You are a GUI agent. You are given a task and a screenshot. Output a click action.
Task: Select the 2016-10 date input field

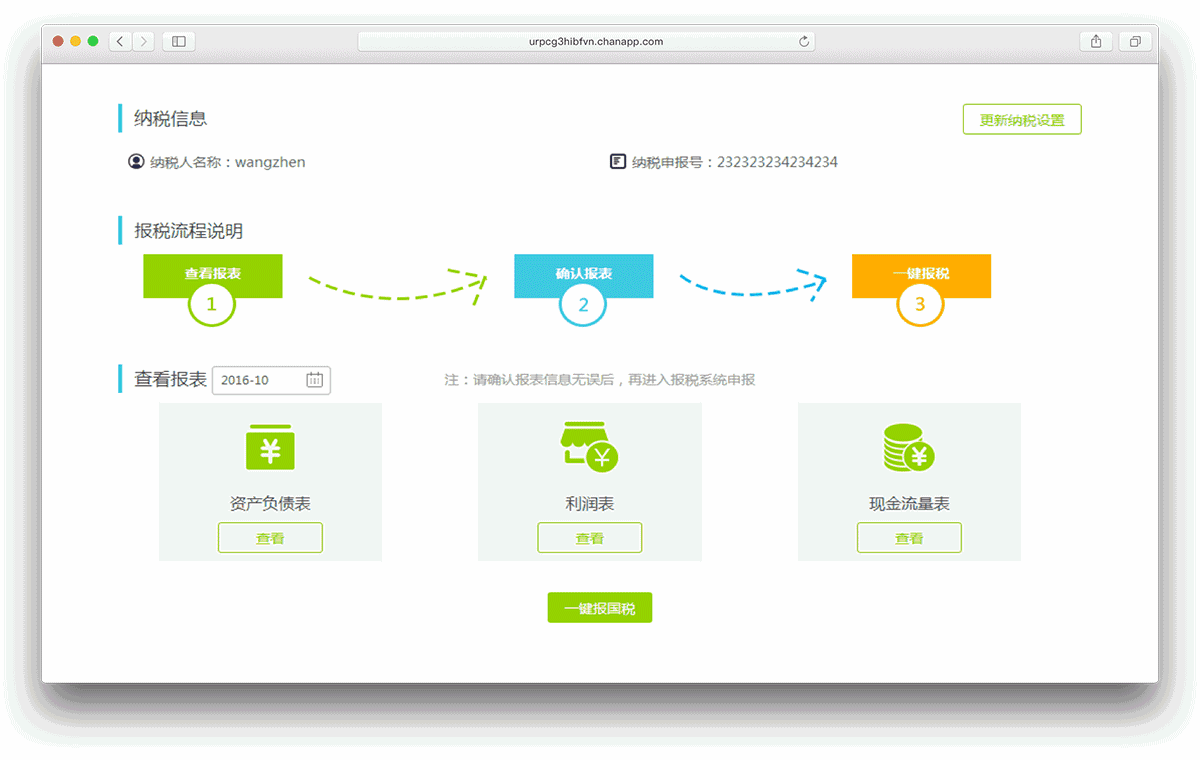(x=258, y=380)
